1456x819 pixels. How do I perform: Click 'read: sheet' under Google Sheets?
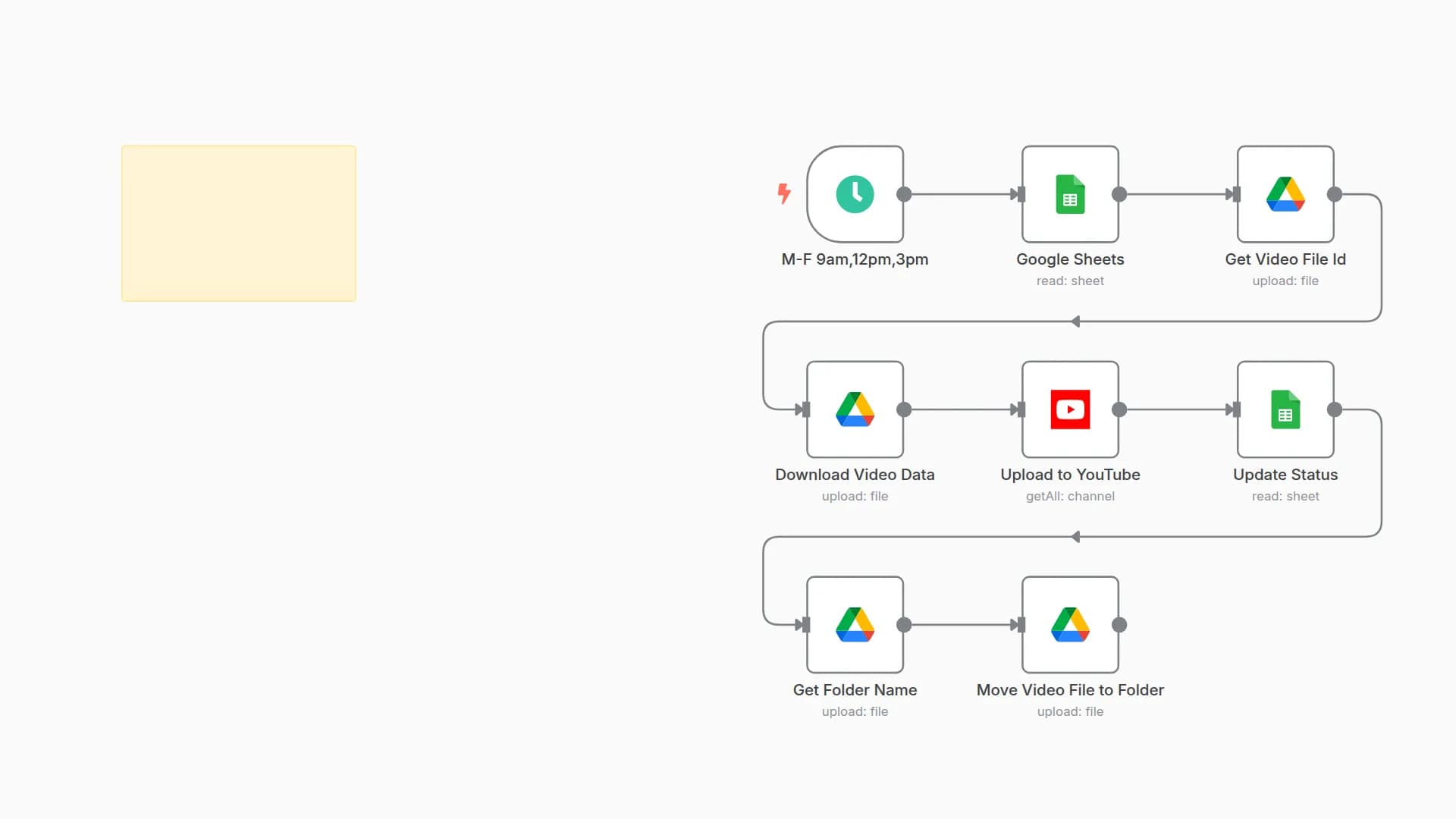[1070, 281]
